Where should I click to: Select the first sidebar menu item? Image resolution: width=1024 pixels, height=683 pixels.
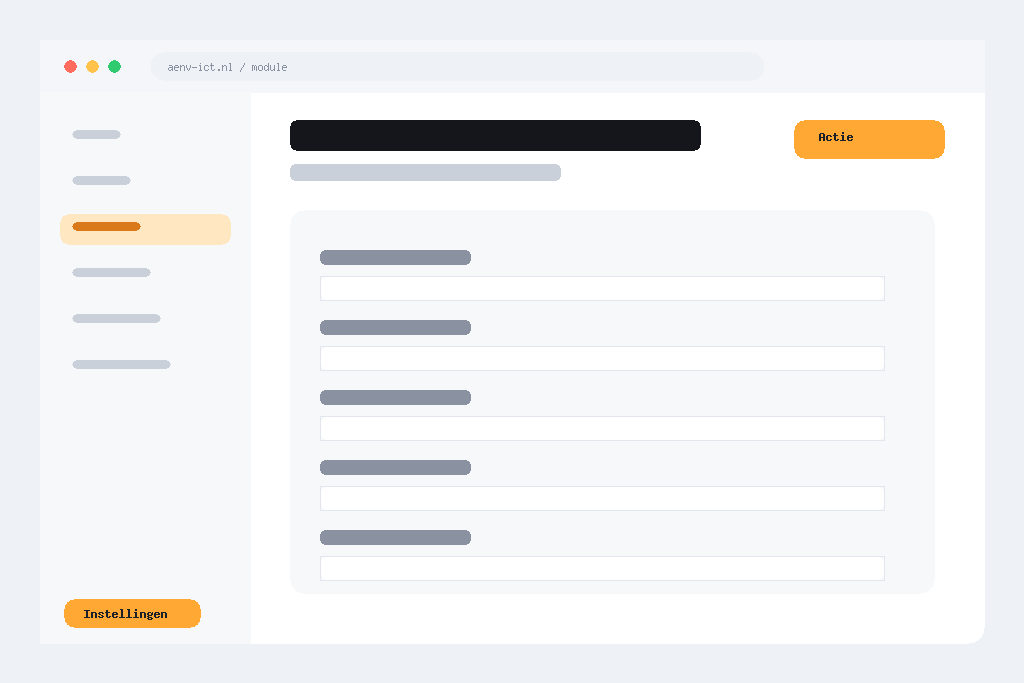[x=97, y=135]
